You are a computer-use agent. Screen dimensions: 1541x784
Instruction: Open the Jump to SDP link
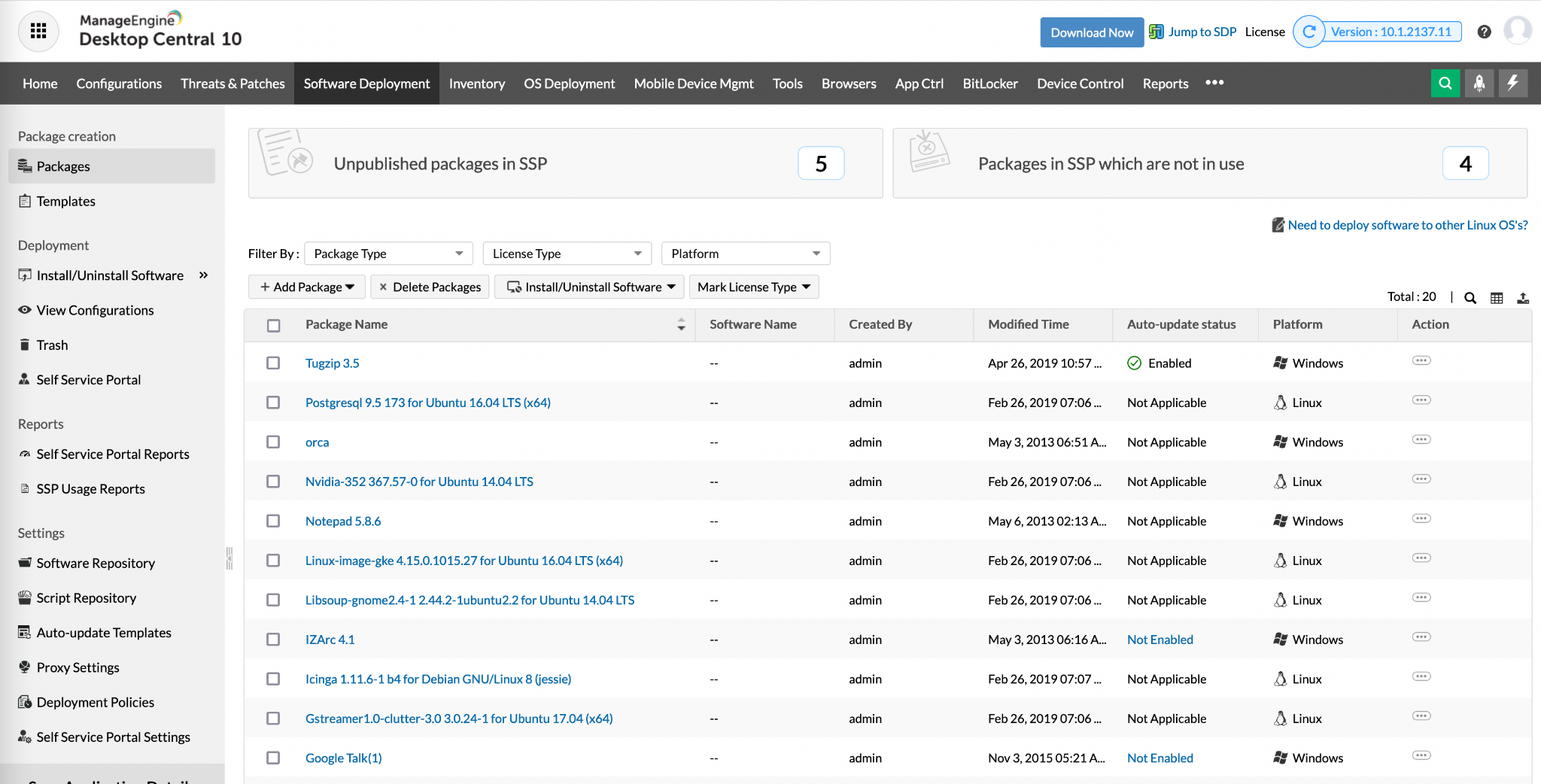tap(1202, 32)
